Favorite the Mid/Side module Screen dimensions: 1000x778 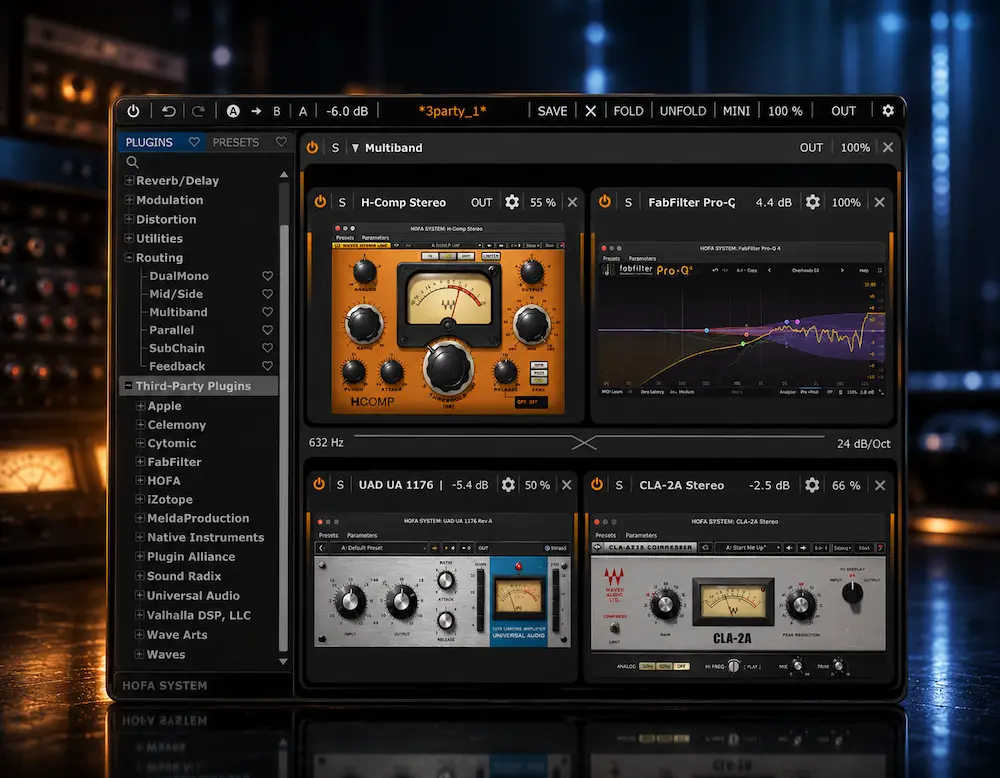pos(267,293)
